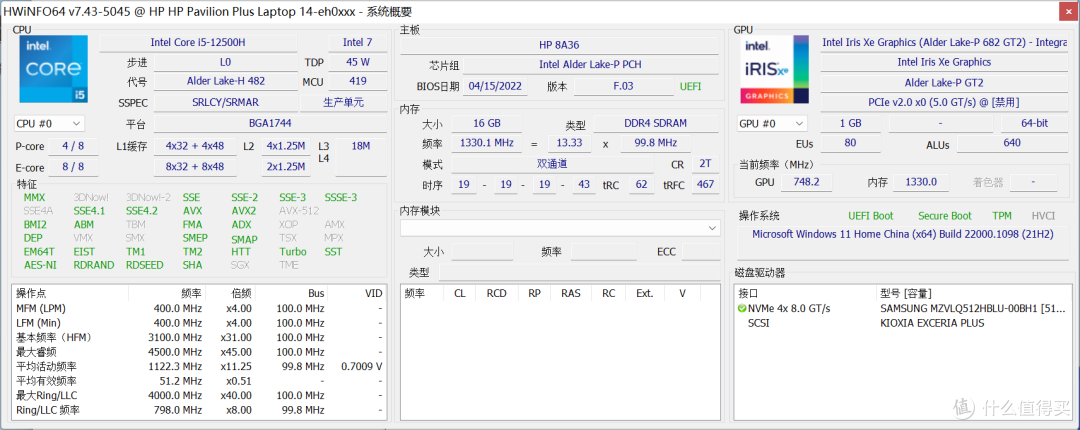Click the DDR4 SDRAM memory type field

tap(655, 123)
